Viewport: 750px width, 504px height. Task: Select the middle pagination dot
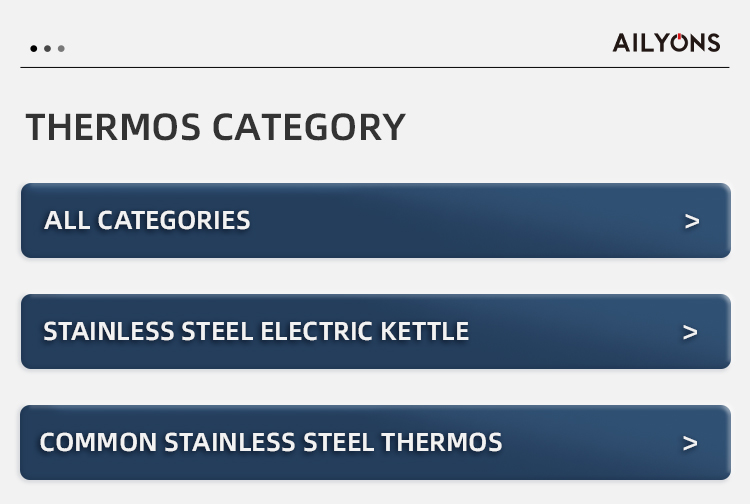[47, 48]
